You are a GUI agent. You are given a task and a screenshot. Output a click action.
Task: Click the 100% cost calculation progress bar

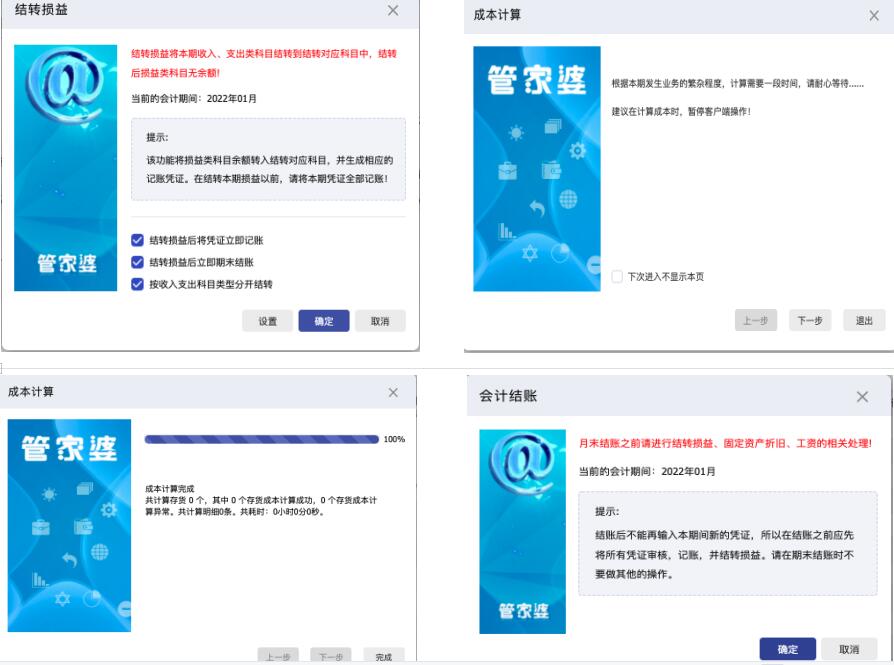(262, 439)
